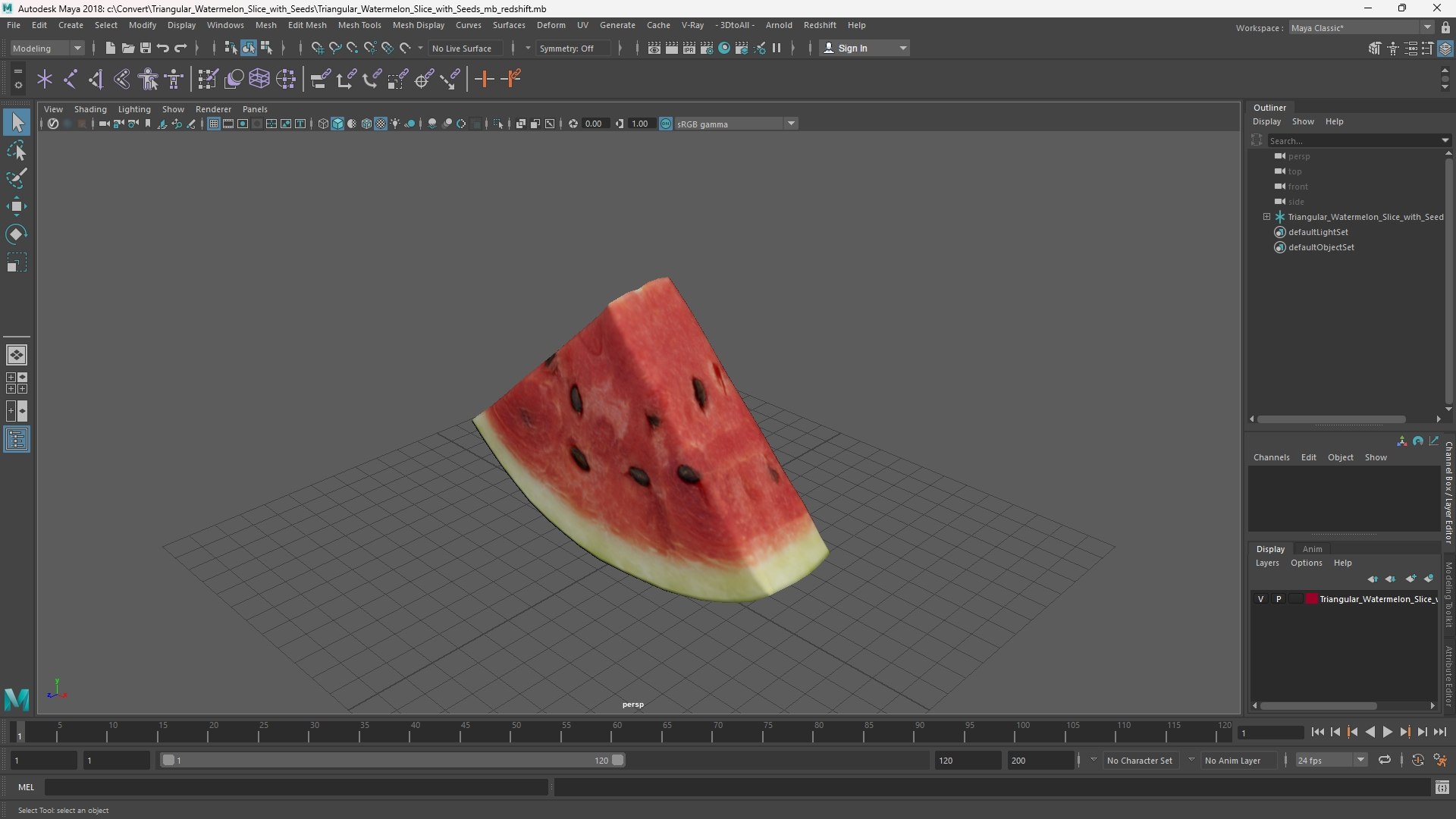Open the viewport Shading menu
This screenshot has width=1456, height=819.
(90, 109)
